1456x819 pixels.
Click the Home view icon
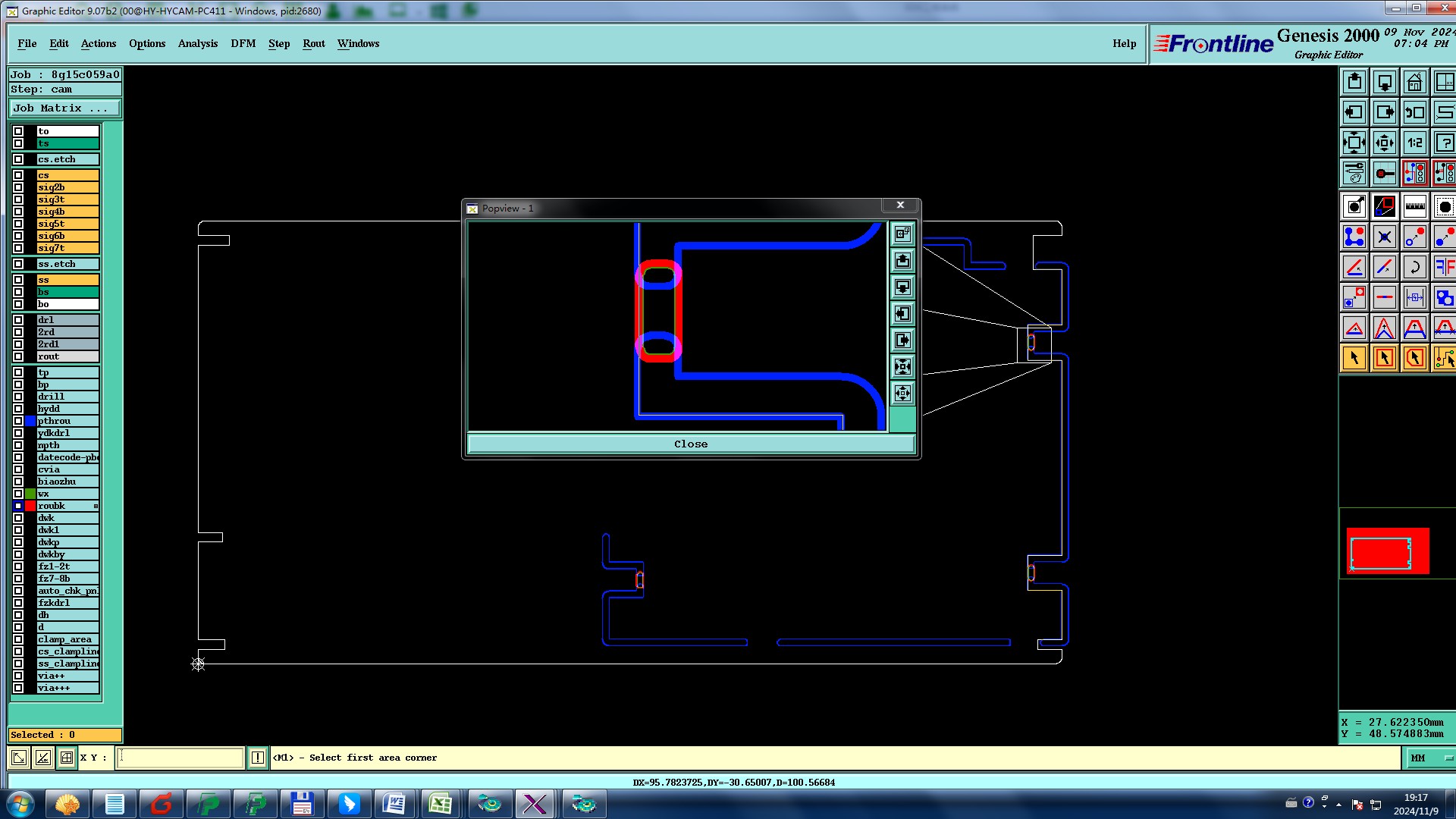pyautogui.click(x=1414, y=82)
